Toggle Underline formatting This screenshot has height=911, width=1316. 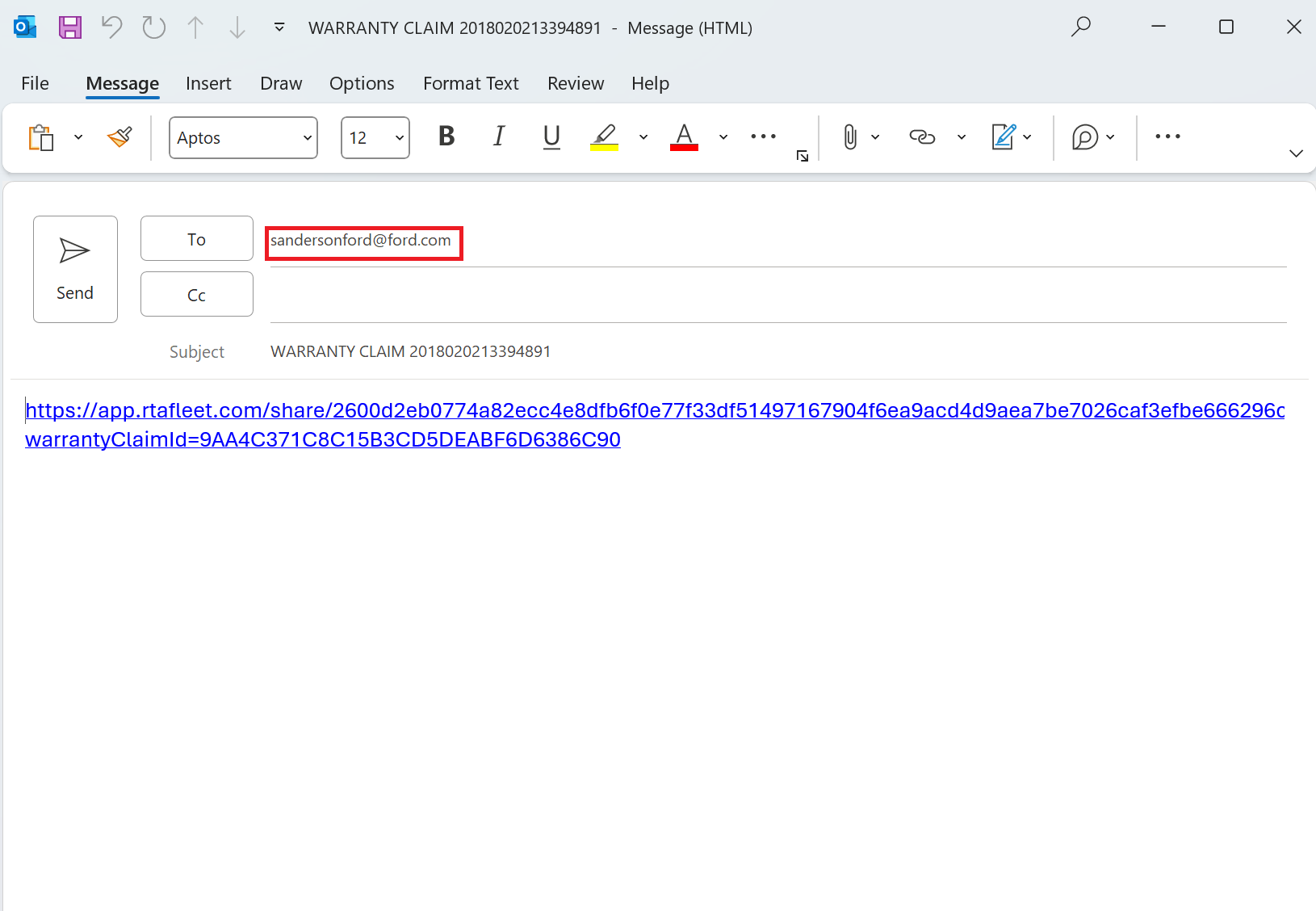point(551,137)
